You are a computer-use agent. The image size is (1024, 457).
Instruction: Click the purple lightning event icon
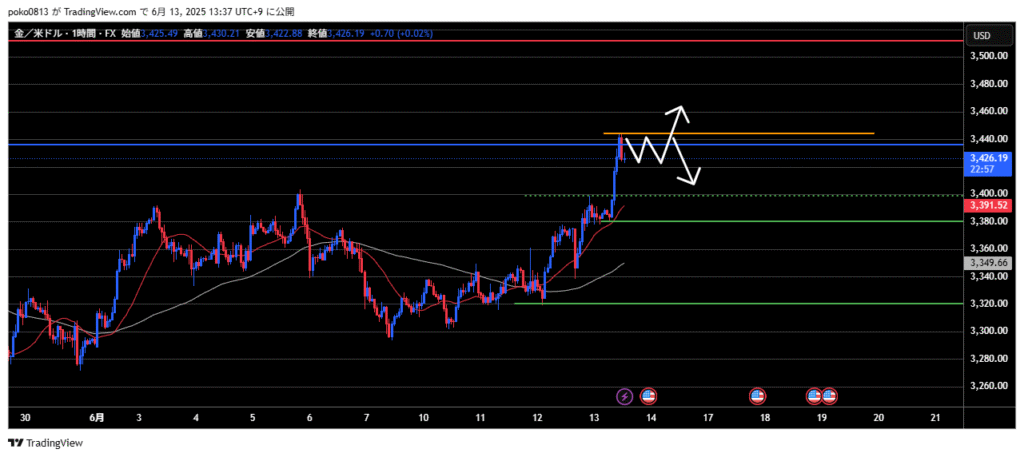(x=625, y=397)
